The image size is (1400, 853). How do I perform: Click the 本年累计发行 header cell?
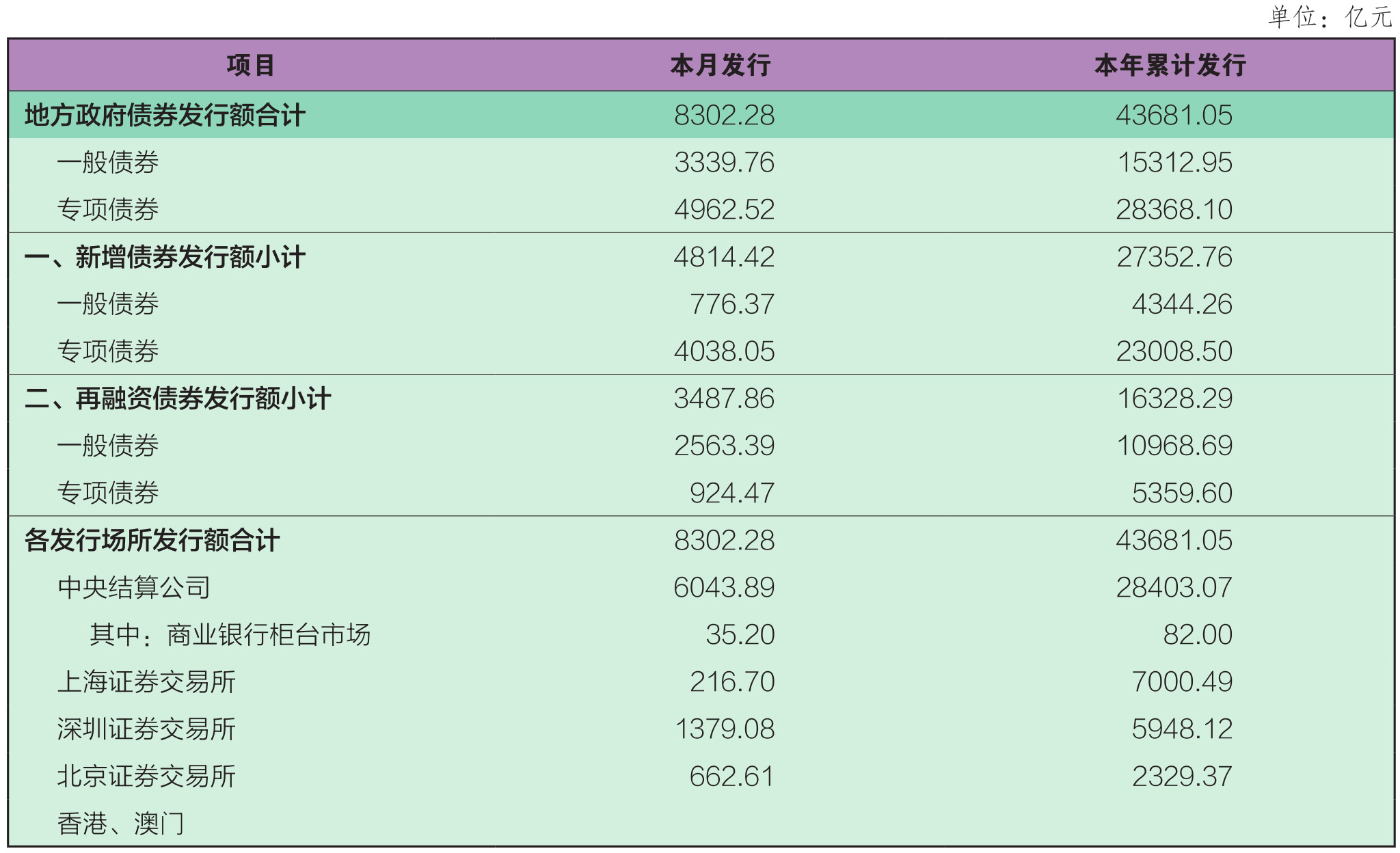1170,66
